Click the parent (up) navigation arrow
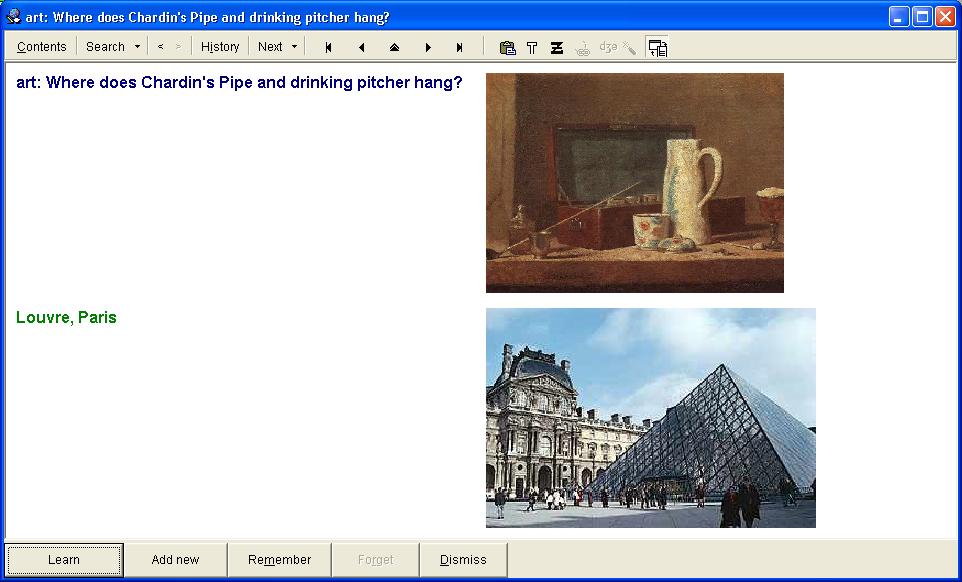The height and width of the screenshot is (582, 962). [x=394, y=47]
